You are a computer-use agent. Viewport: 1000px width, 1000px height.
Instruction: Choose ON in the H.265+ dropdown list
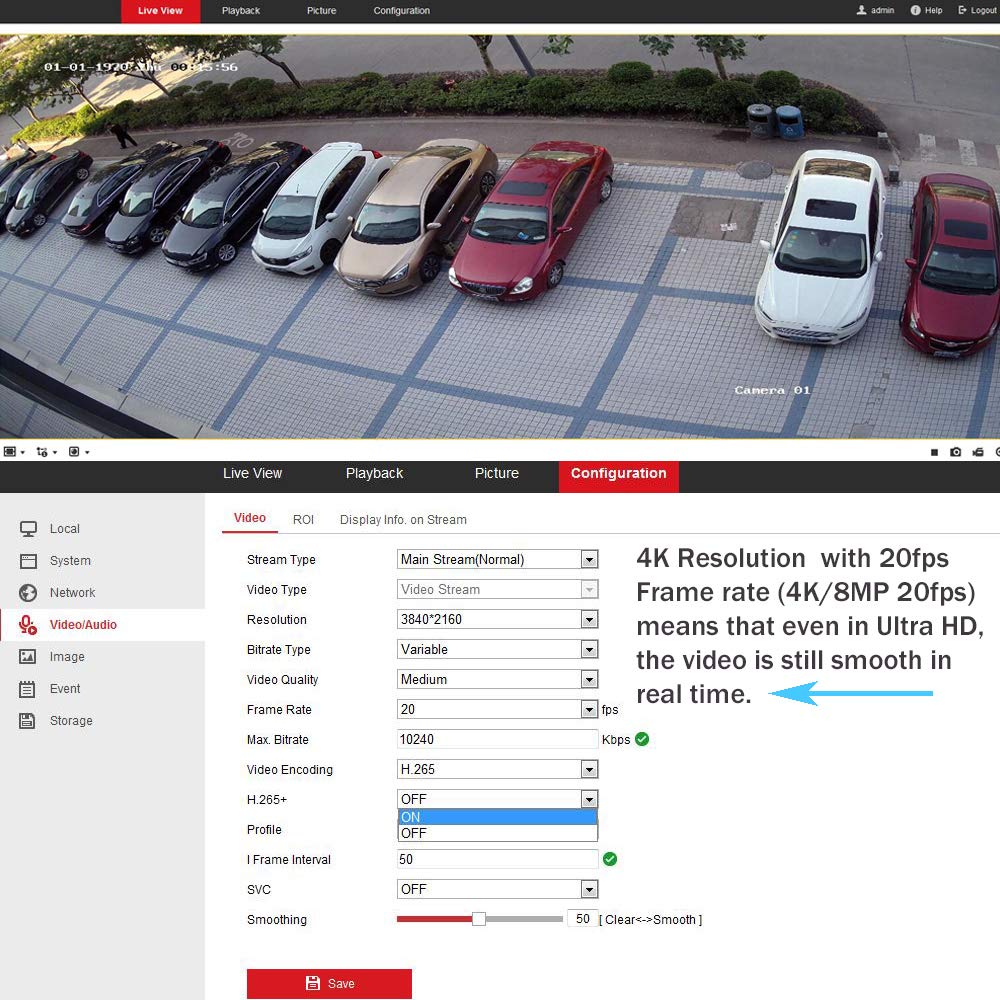[x=496, y=817]
